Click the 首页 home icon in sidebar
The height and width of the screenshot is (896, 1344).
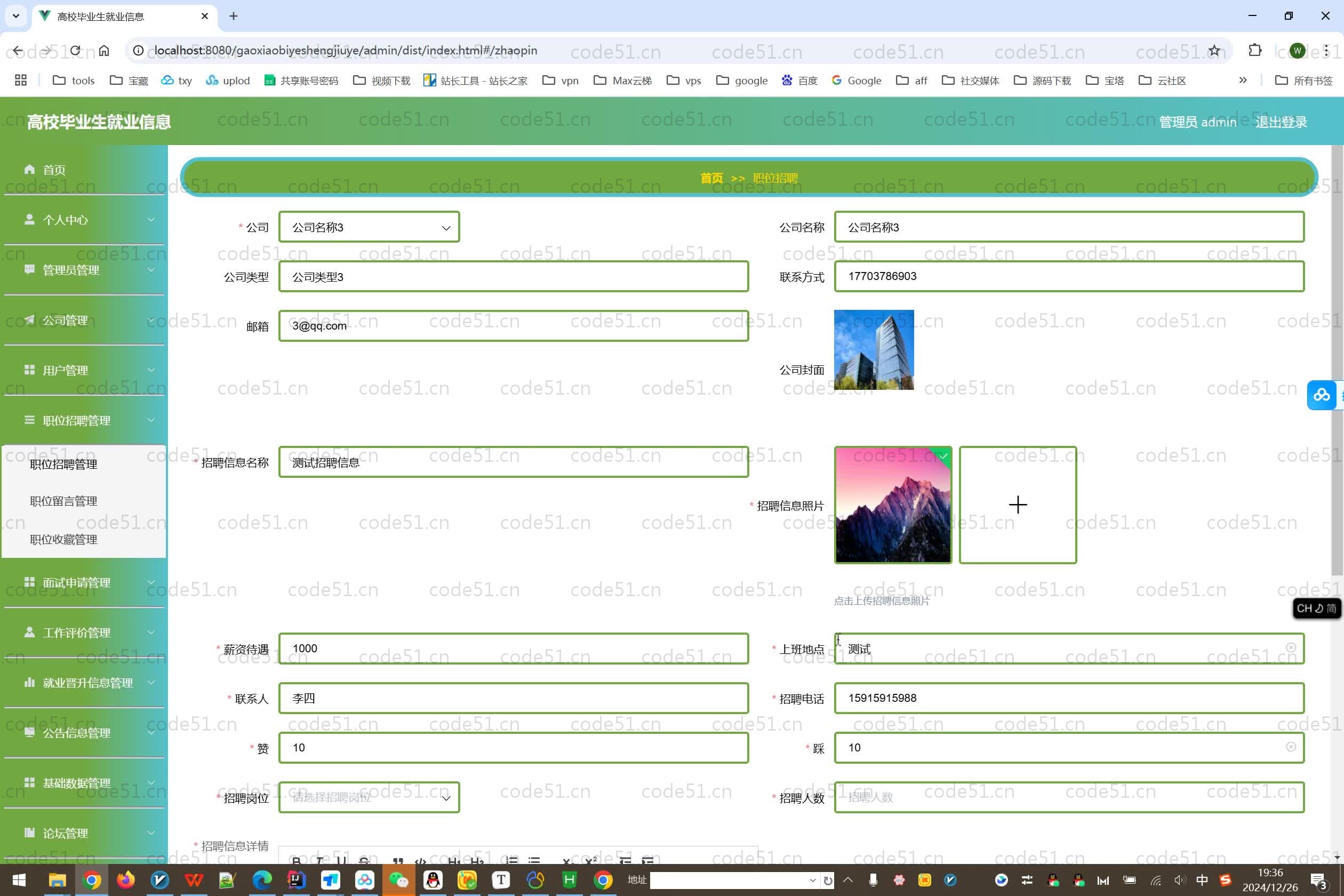coord(29,169)
